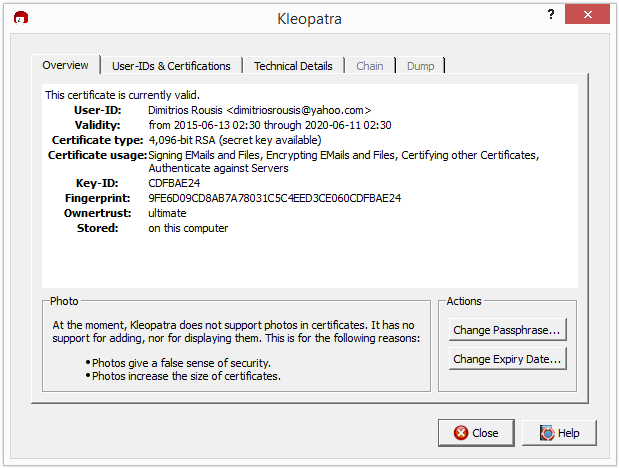Close the dialog with the red X button
The width and height of the screenshot is (619, 468).
click(x=587, y=15)
